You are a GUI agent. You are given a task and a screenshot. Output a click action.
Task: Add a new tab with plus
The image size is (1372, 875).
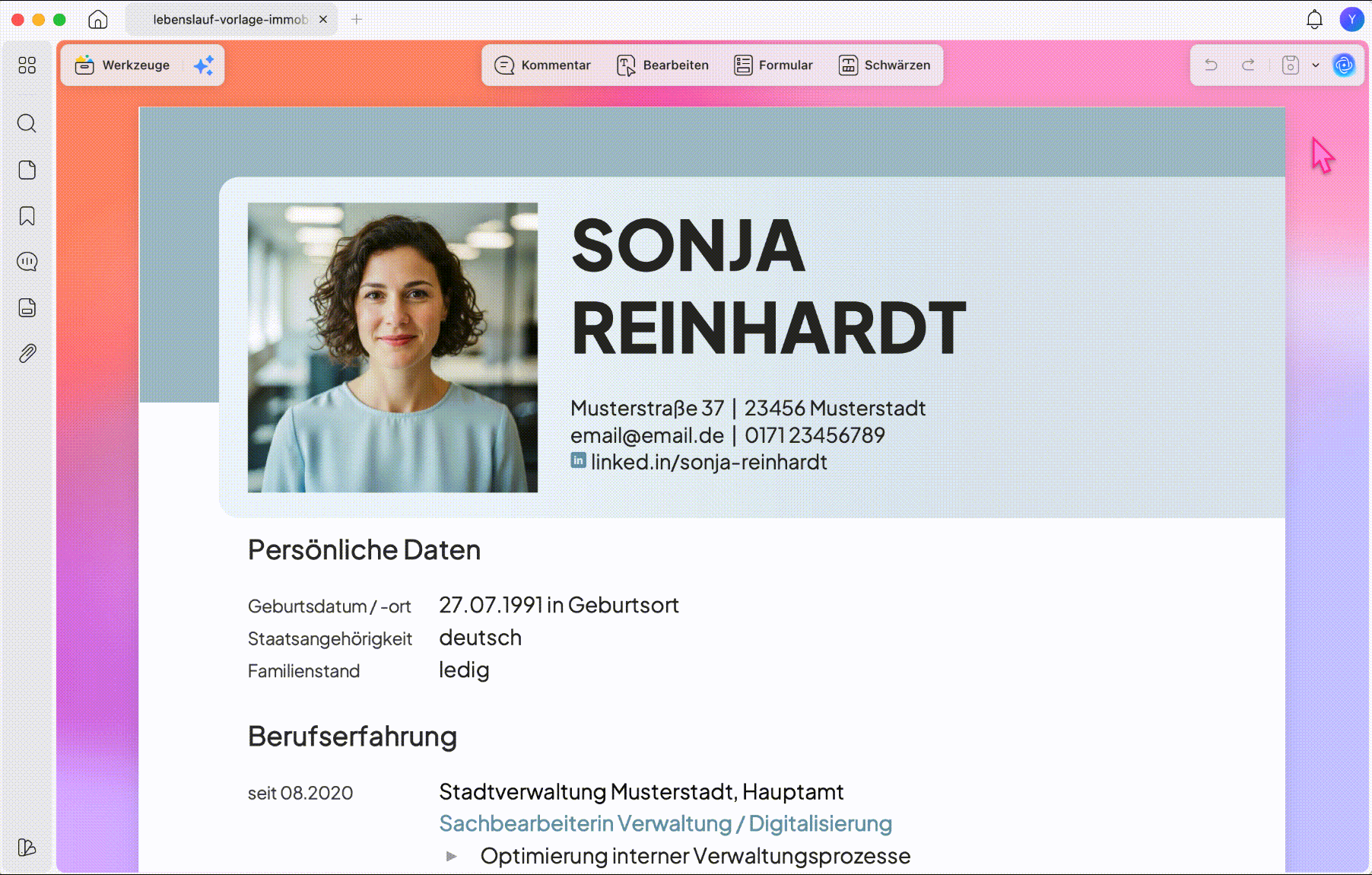click(x=357, y=19)
